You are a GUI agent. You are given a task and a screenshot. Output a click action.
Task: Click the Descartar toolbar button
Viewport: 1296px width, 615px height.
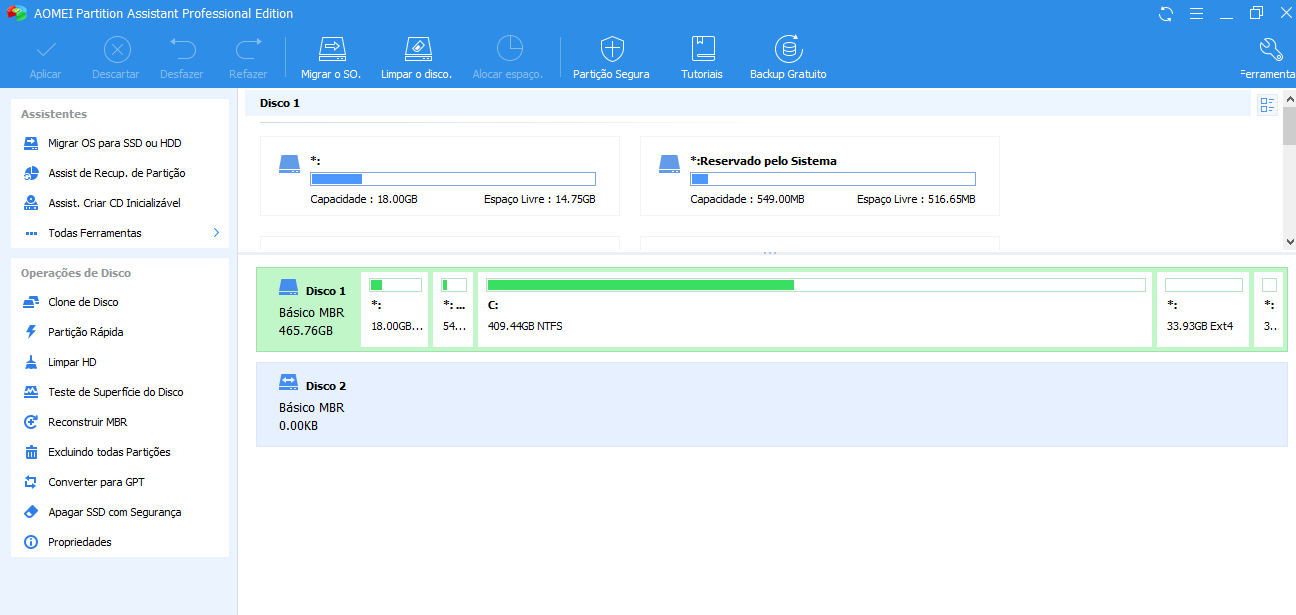116,58
